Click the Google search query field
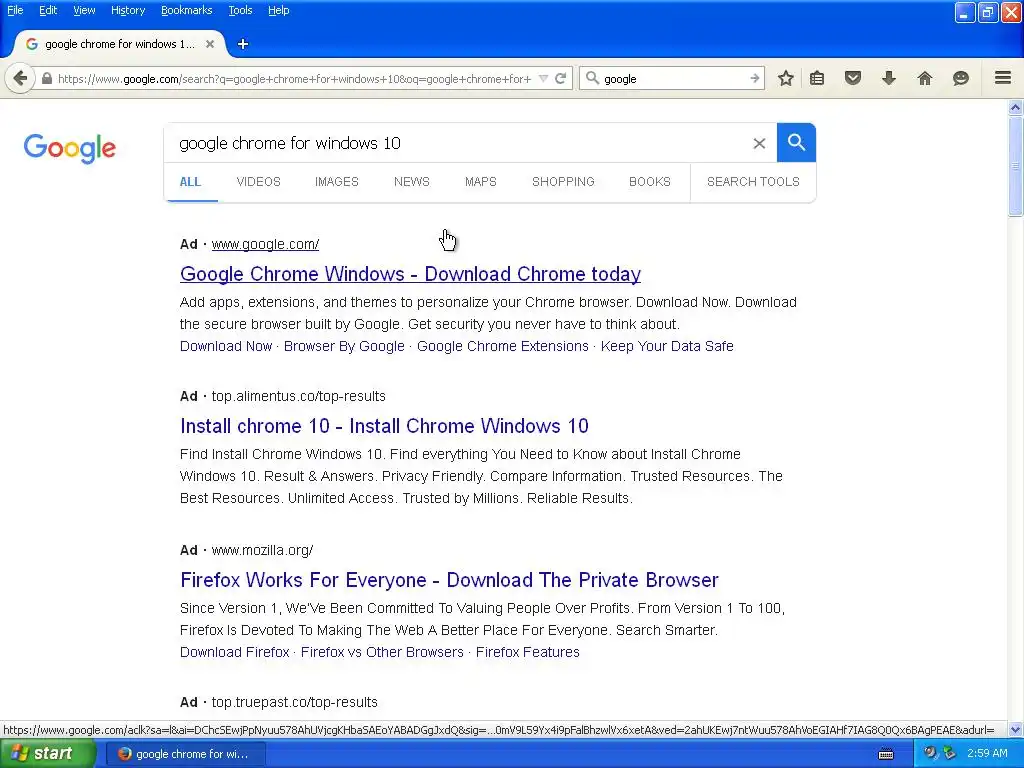 [457, 143]
